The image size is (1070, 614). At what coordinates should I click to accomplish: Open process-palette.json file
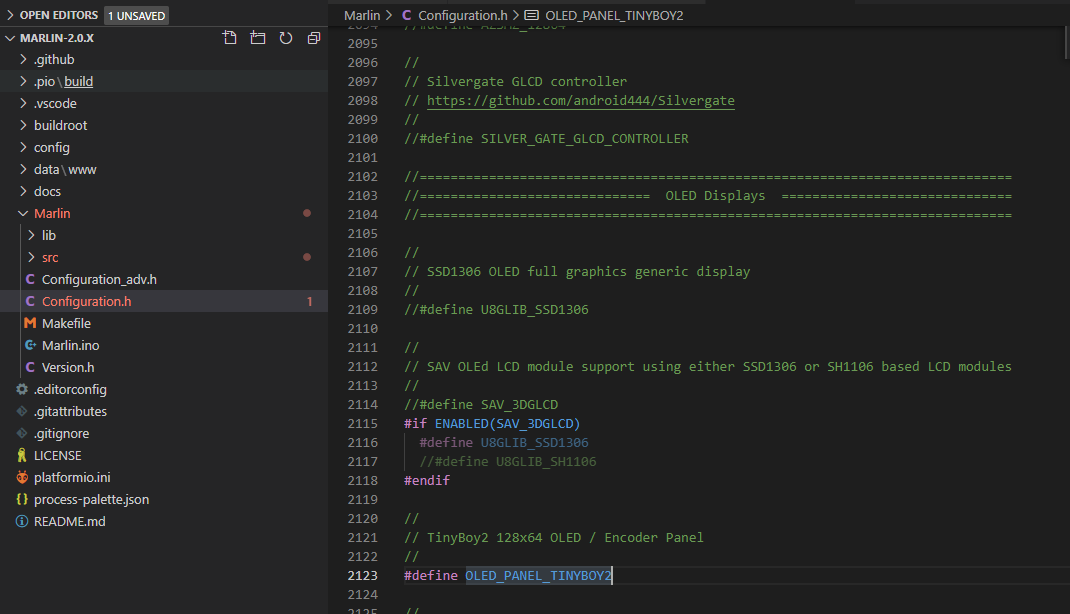click(91, 499)
